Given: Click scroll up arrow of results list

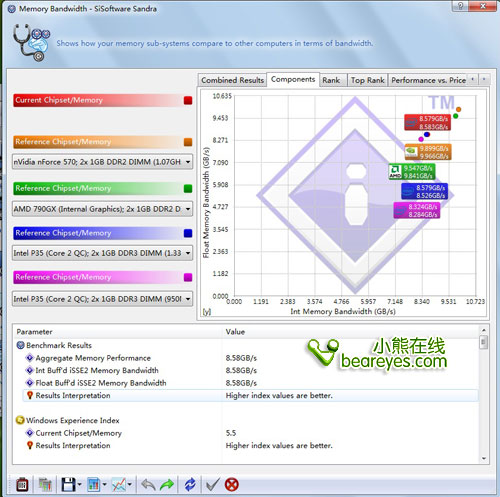Looking at the screenshot, I should point(484,330).
